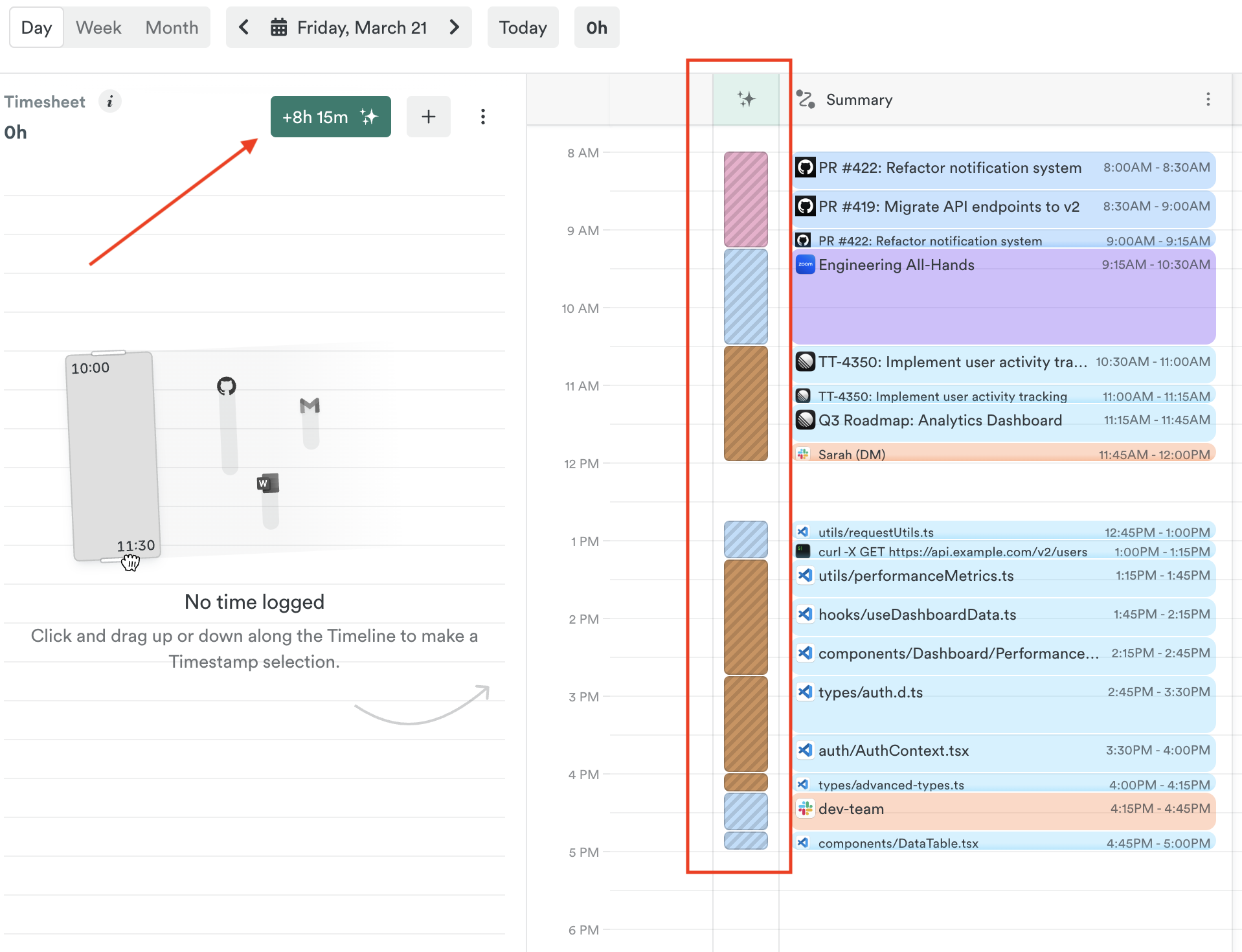Click the GitHub icon on PR #422 entry
This screenshot has width=1242, height=952.
[x=805, y=167]
